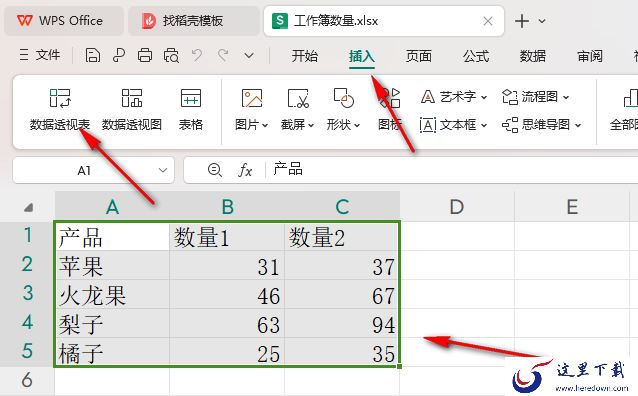This screenshot has height=396, width=638.
Task: Switch to 找稻壳模板 tab
Action: point(193,21)
